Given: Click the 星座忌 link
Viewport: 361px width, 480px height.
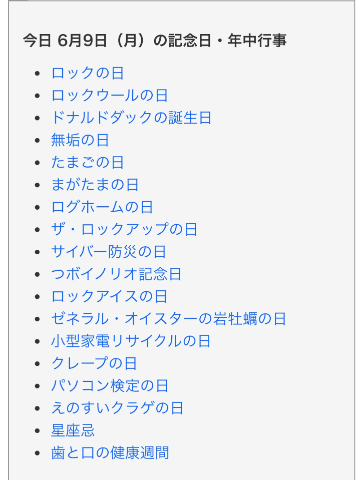Looking at the screenshot, I should (x=73, y=430).
